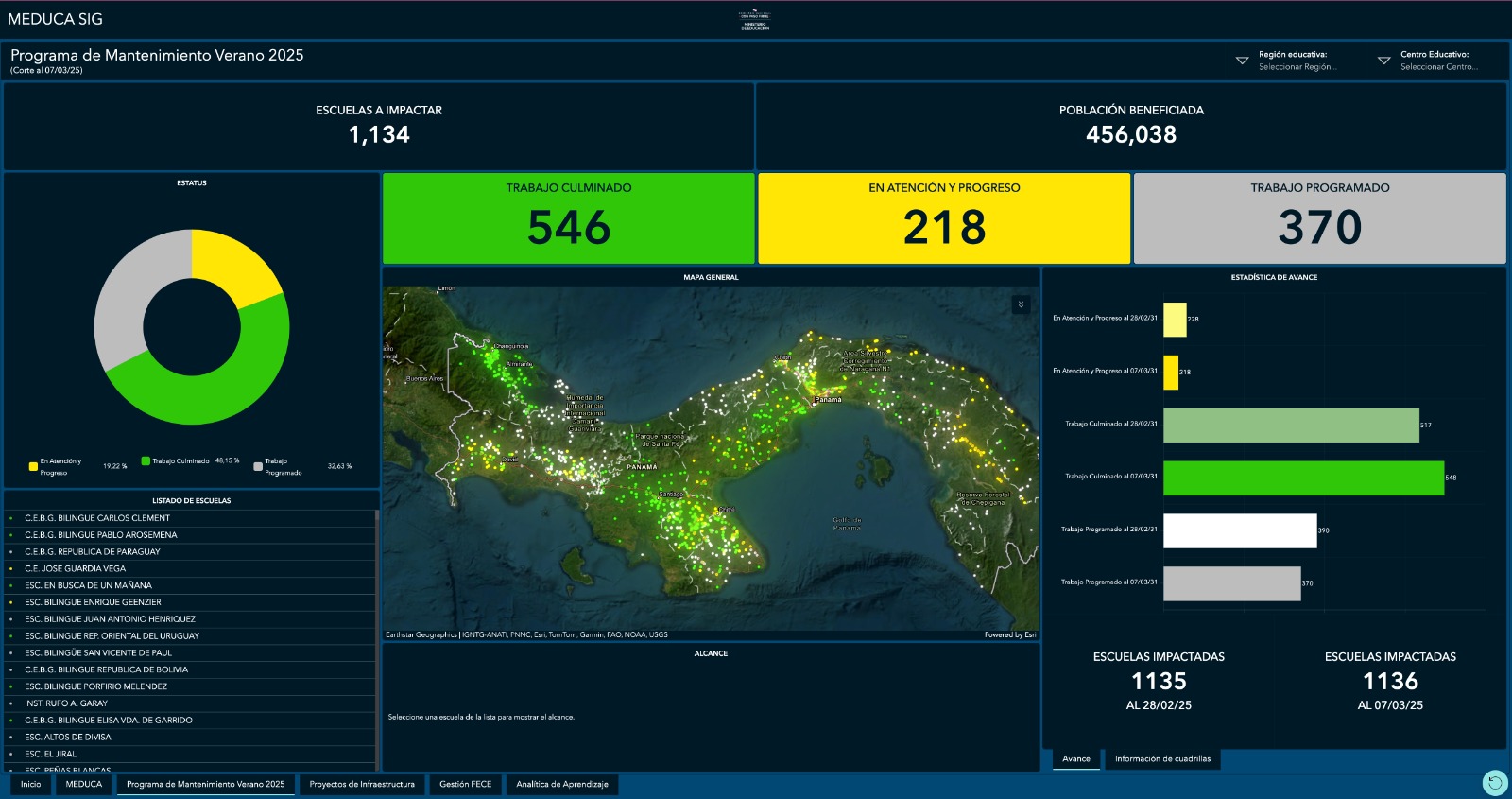Click the 'Panamá' city label on the map
This screenshot has width=1512, height=799.
pyautogui.click(x=828, y=400)
